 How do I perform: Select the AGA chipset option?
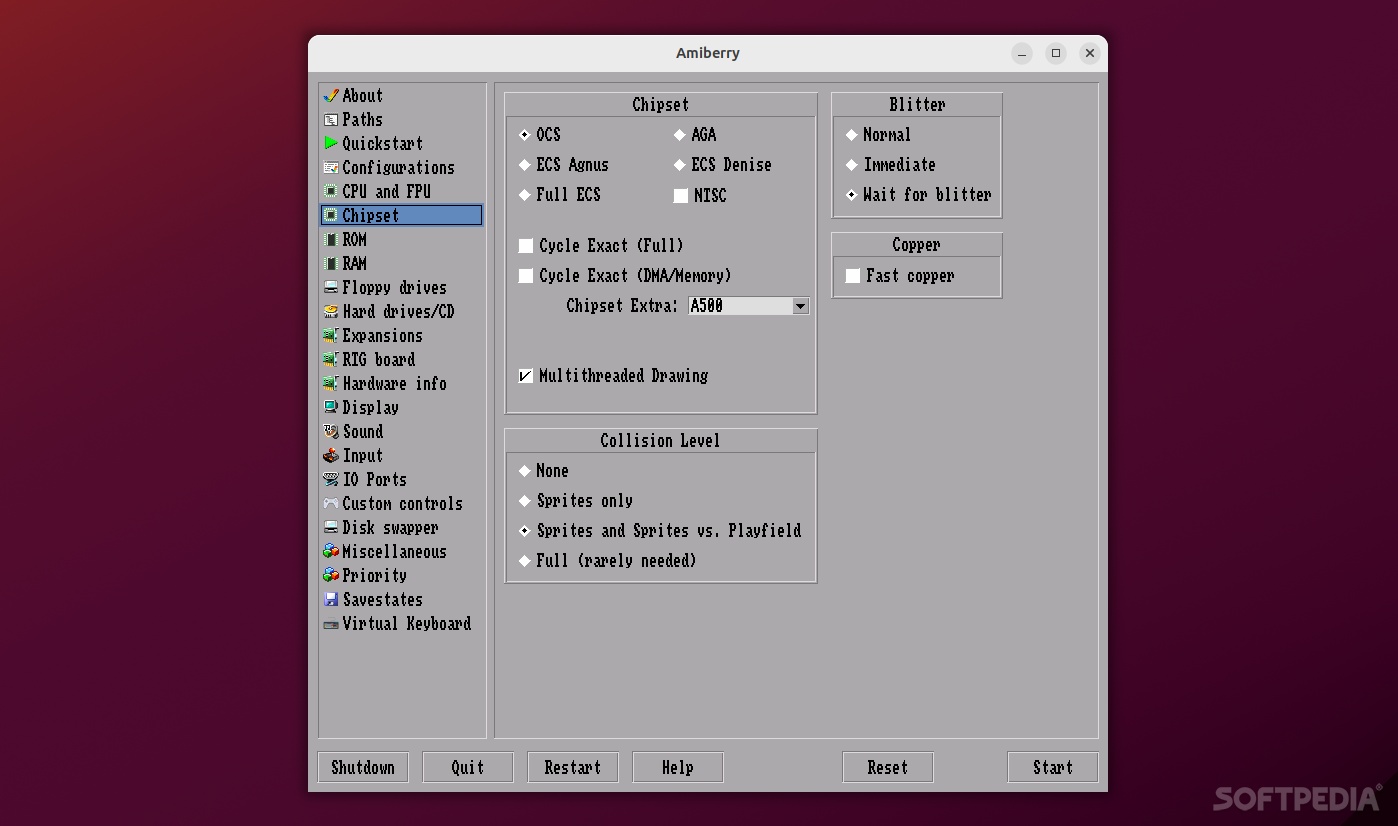coord(680,135)
